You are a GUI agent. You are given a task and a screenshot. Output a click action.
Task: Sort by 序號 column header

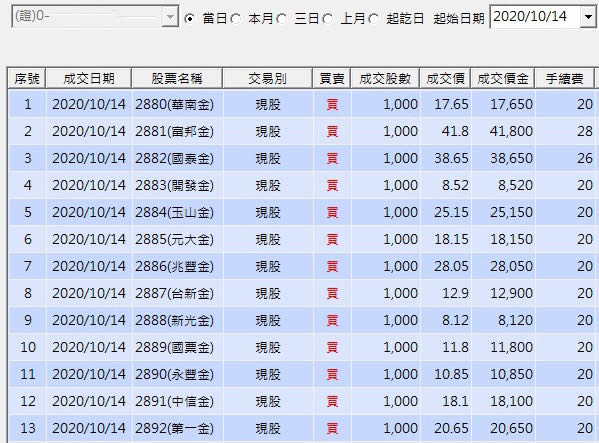(27, 79)
